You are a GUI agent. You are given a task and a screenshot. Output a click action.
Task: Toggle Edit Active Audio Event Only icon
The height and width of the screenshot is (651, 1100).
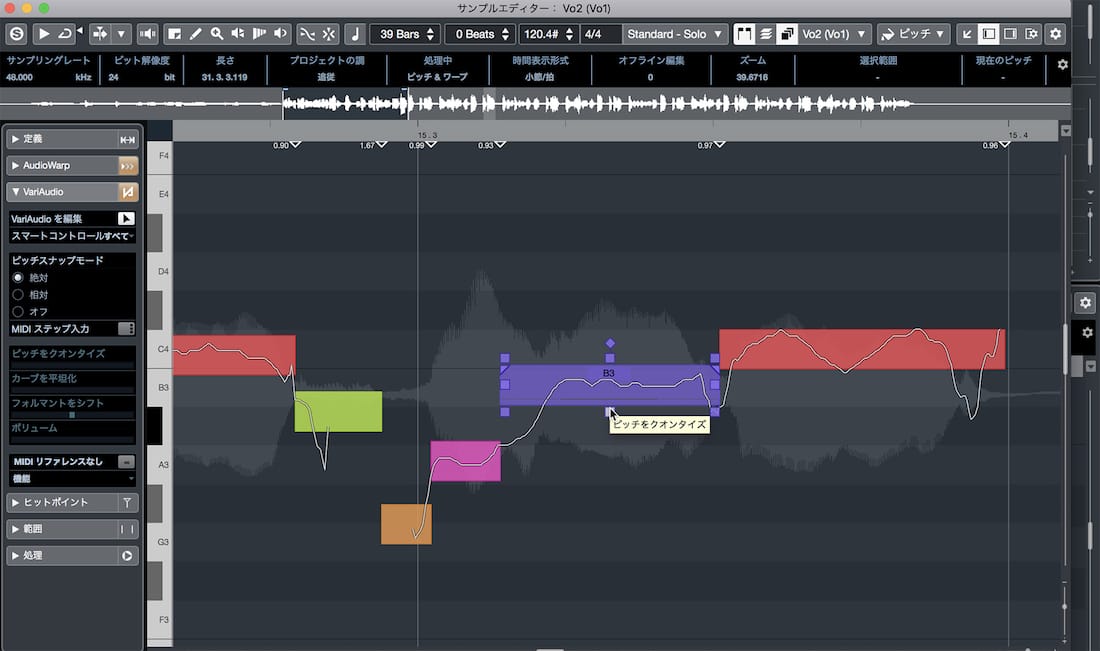(x=787, y=34)
